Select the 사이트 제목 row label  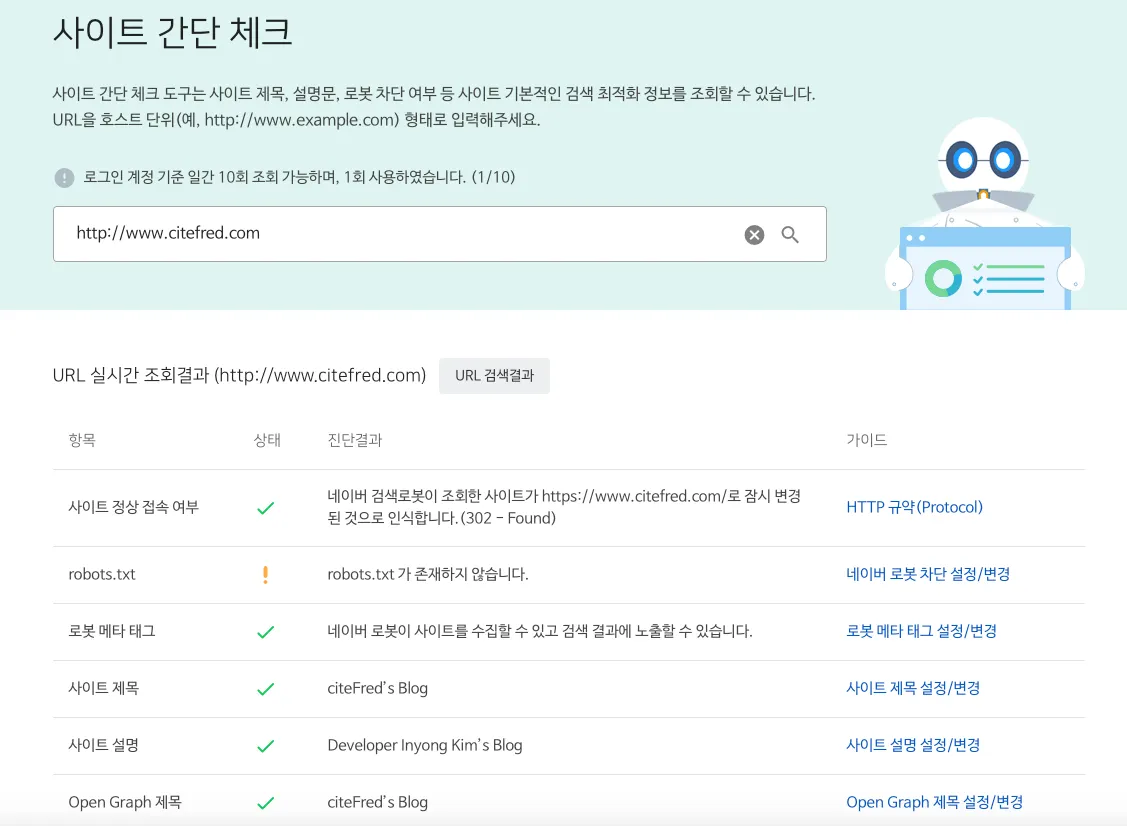[x=104, y=688]
